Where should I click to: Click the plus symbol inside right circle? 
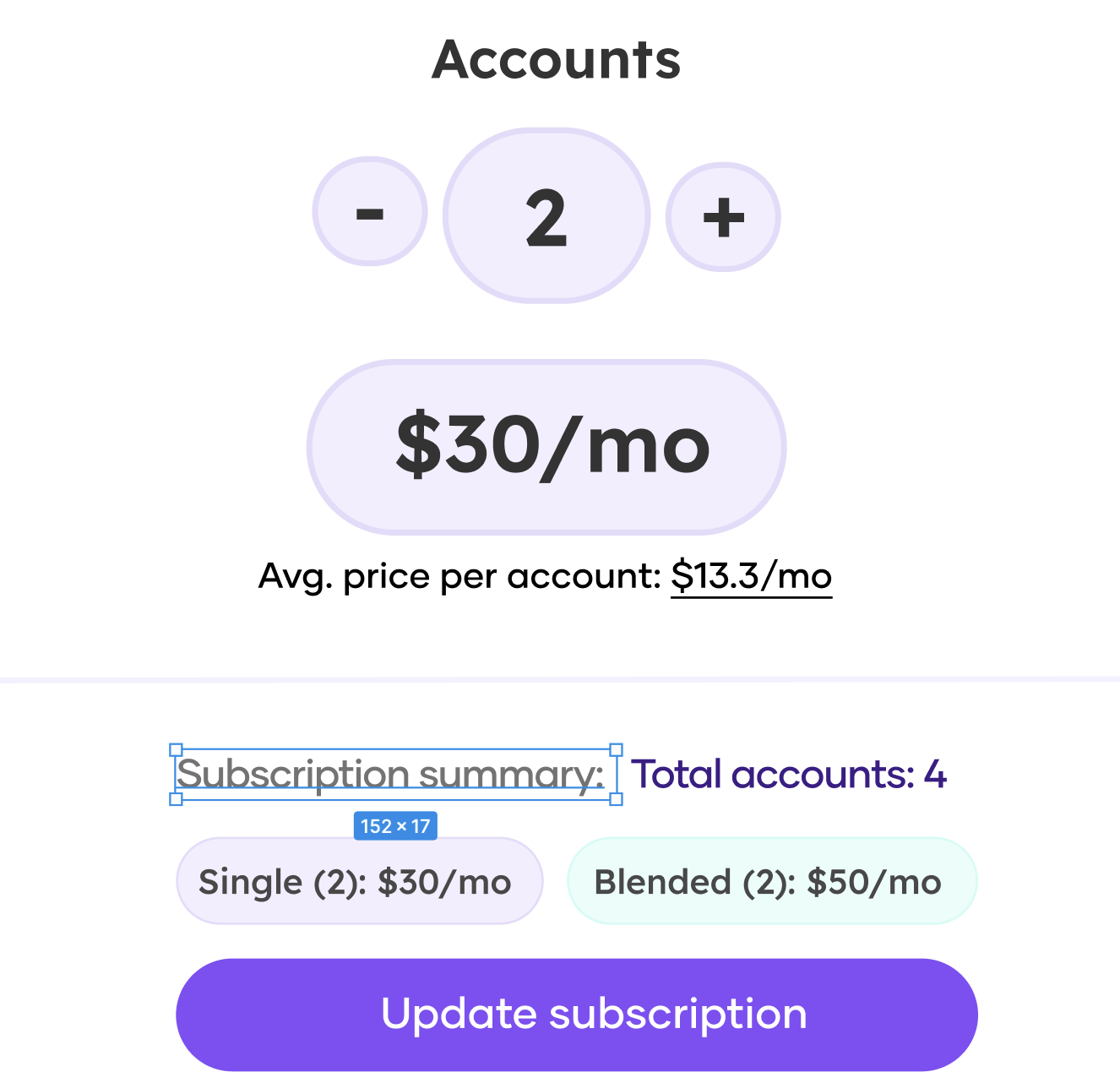coord(724,218)
